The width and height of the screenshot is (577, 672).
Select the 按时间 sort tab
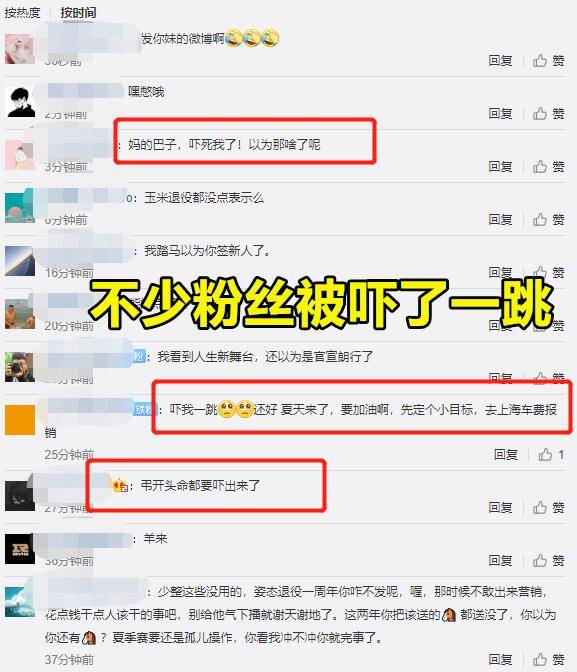click(x=78, y=12)
